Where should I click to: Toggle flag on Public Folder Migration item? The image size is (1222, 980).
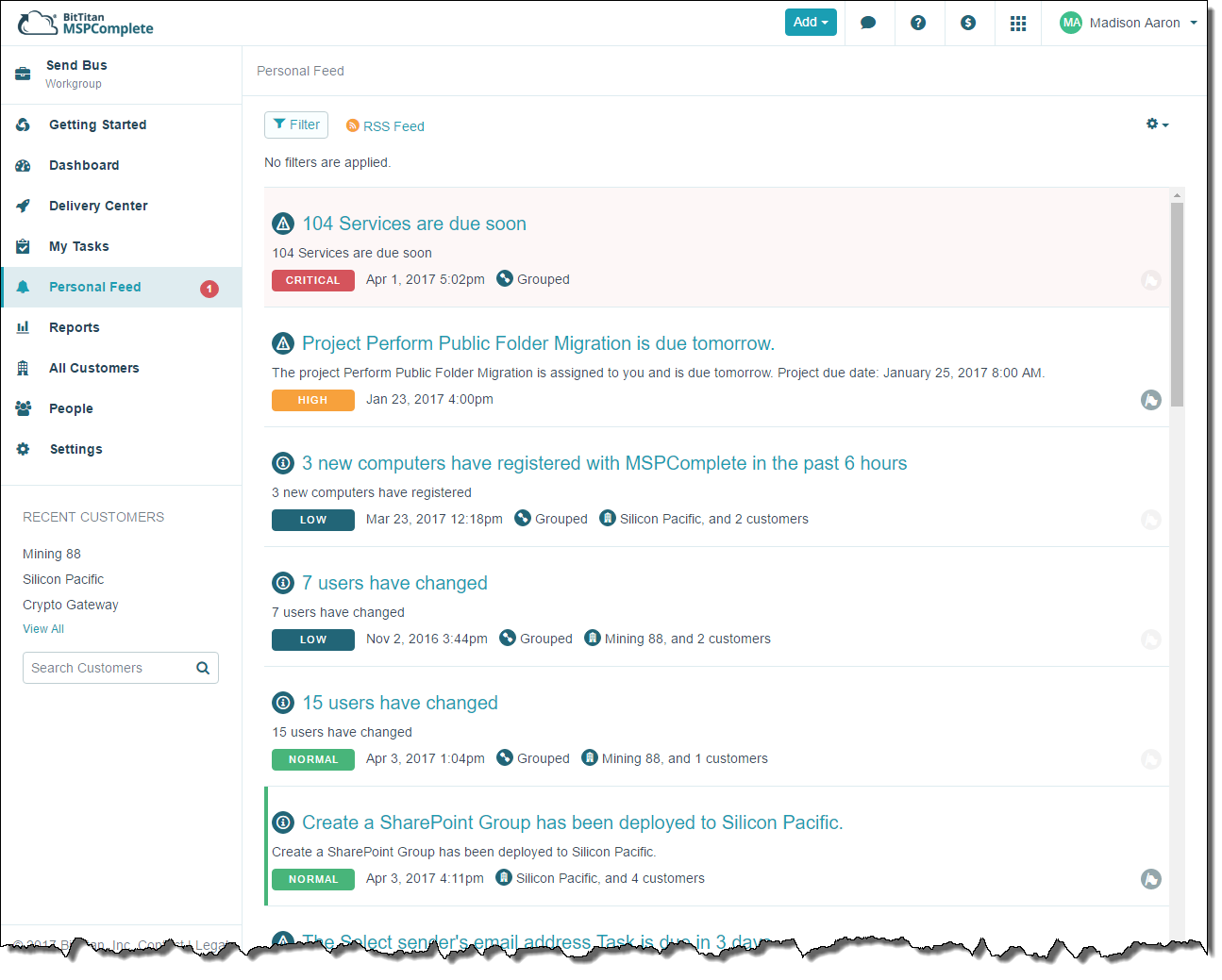pyautogui.click(x=1151, y=400)
